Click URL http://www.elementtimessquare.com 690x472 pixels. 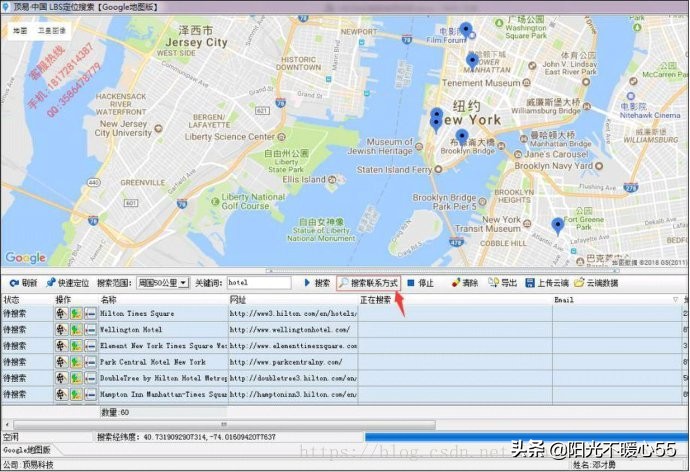[293, 346]
